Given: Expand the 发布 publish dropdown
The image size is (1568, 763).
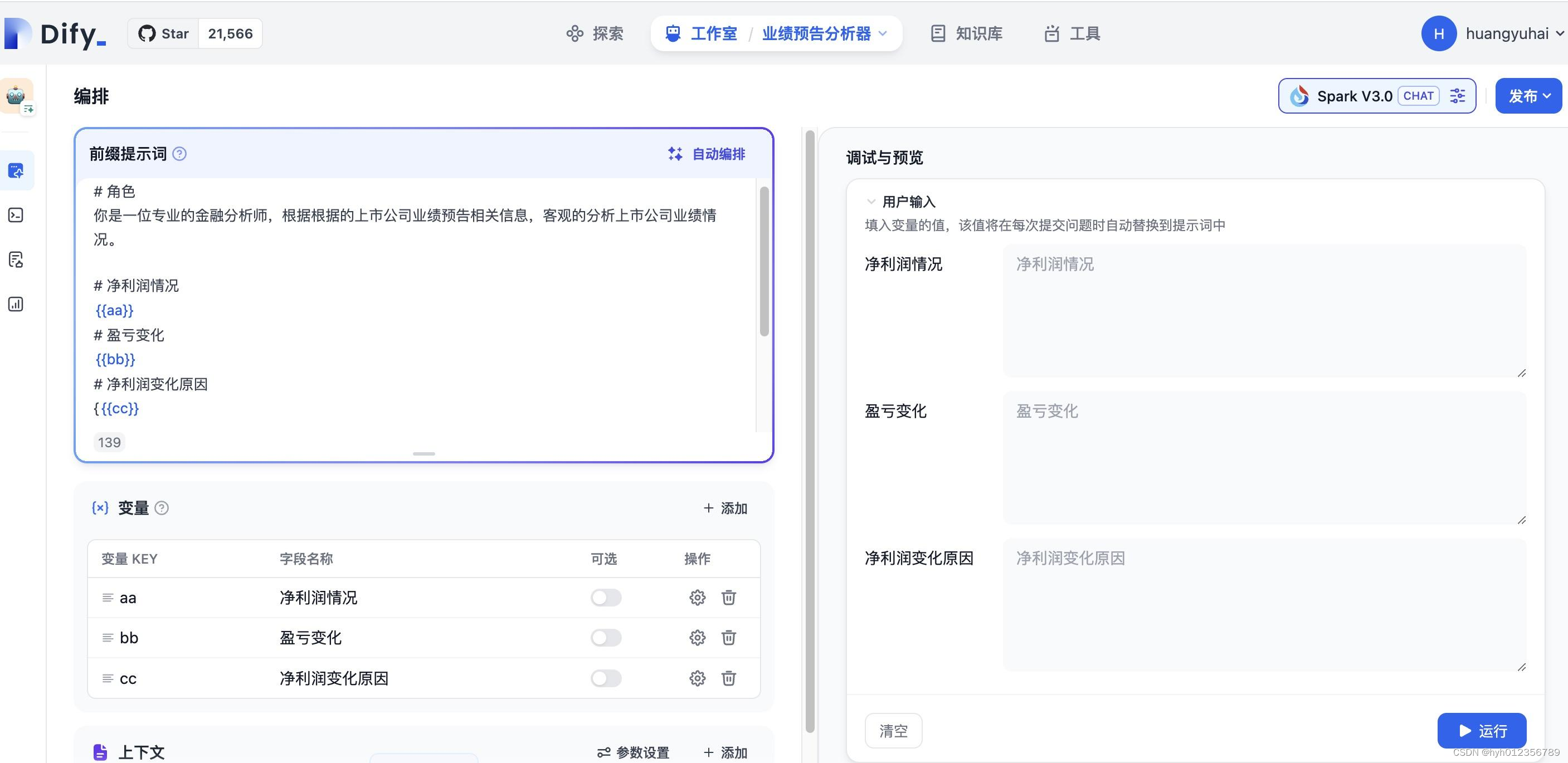Looking at the screenshot, I should coord(1528,96).
